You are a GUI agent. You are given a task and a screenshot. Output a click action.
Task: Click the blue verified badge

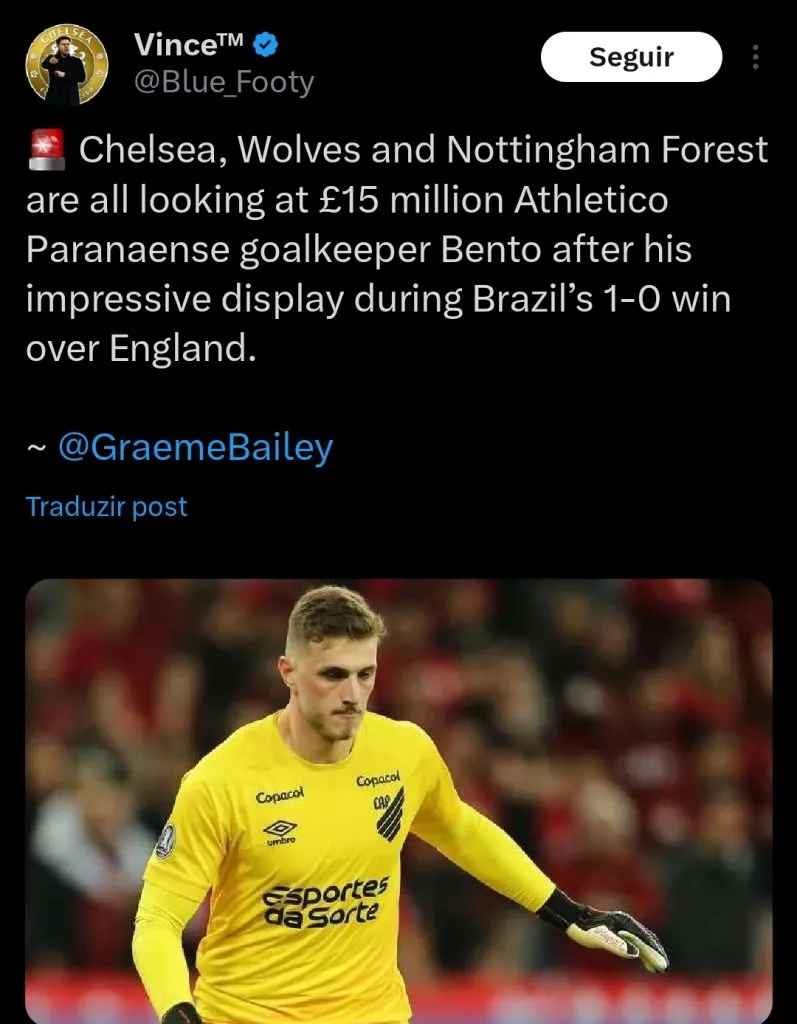[x=266, y=44]
